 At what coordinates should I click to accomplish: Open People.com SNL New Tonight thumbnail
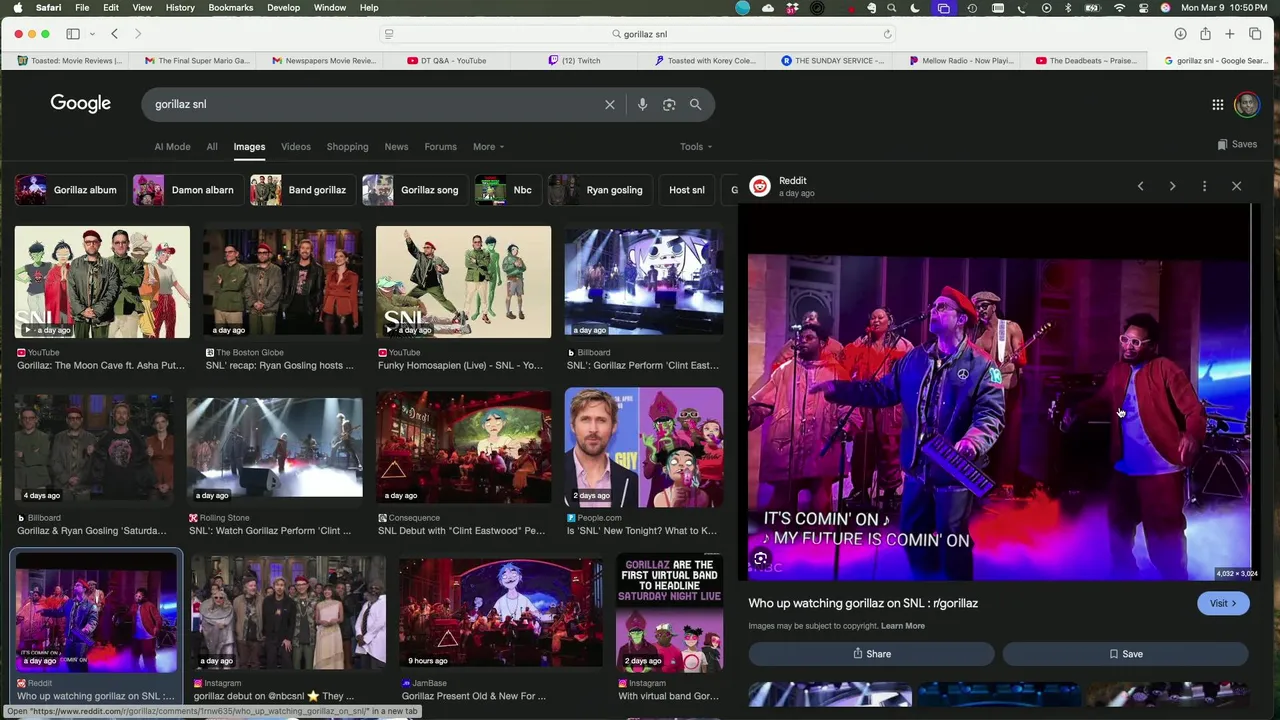point(644,447)
